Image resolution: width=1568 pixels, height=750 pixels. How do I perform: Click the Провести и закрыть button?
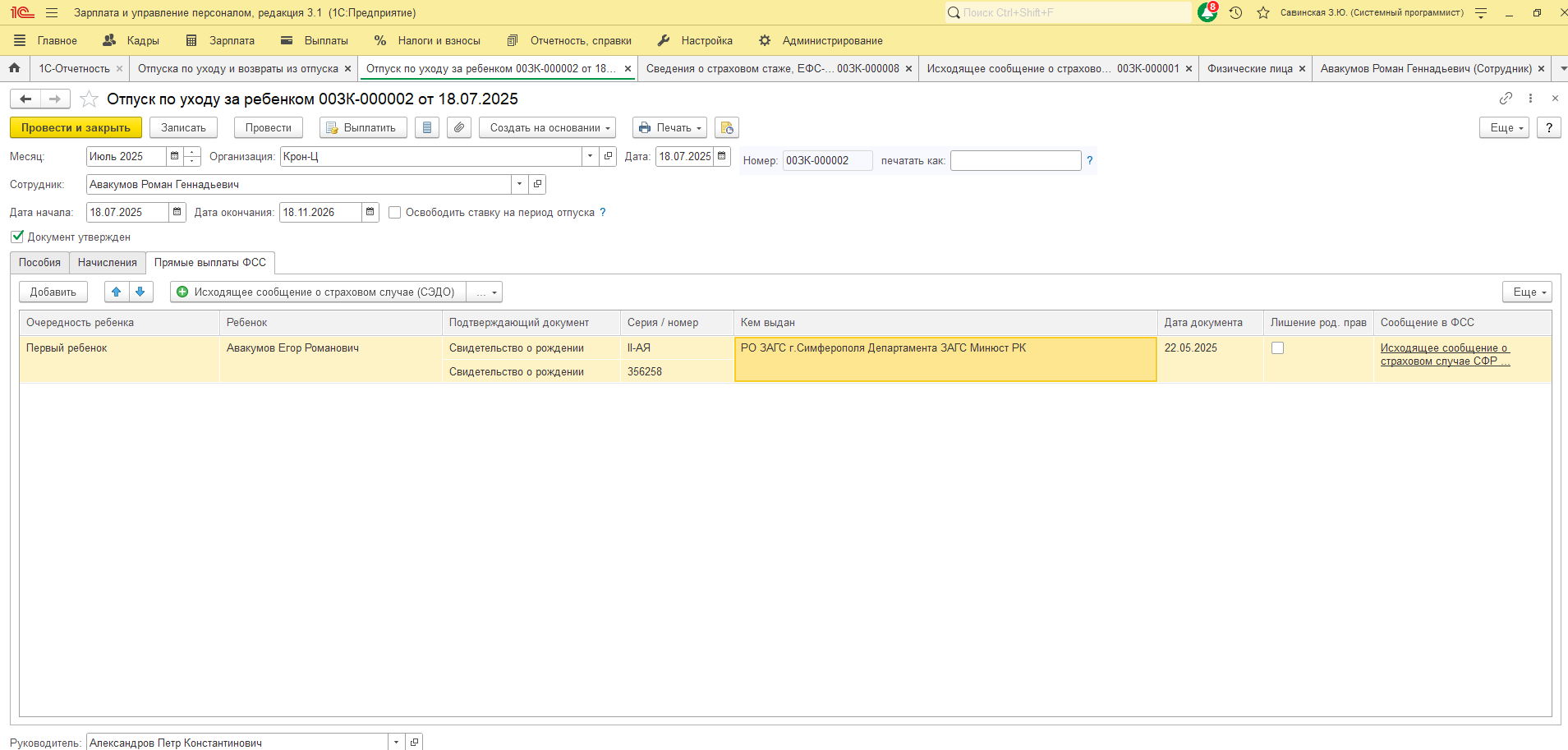pos(76,127)
